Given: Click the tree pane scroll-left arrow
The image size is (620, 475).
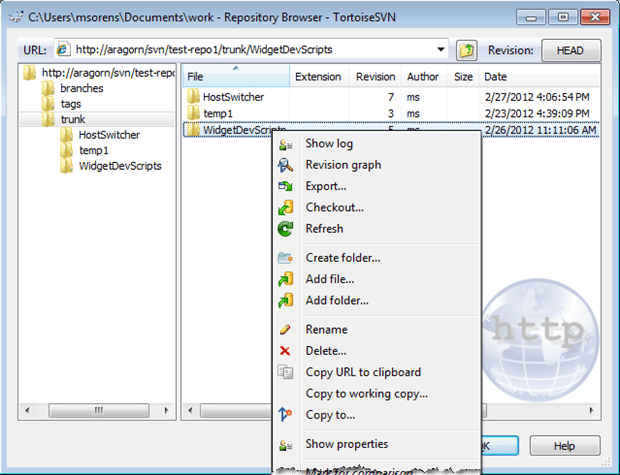Looking at the screenshot, I should [x=27, y=411].
